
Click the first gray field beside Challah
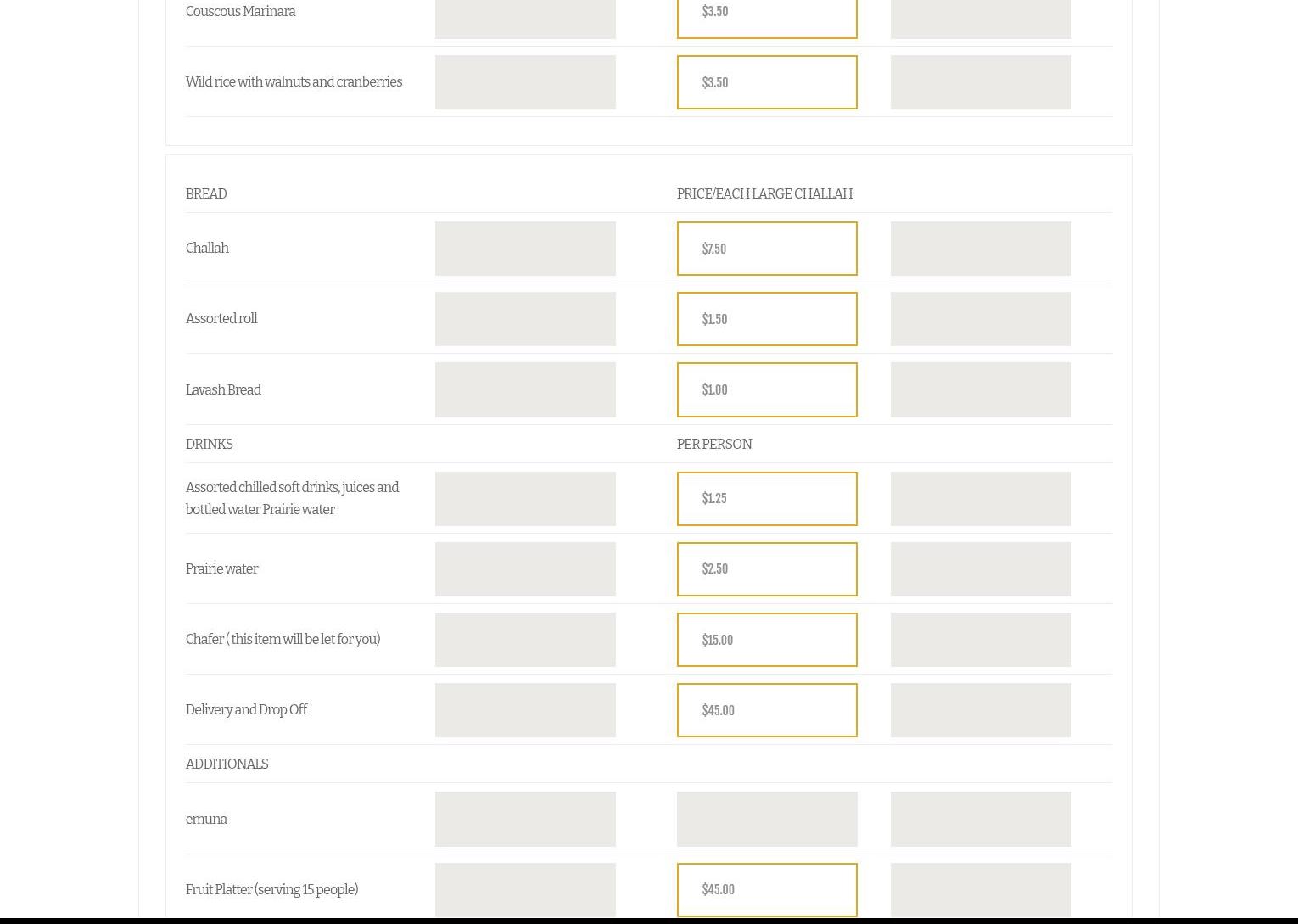click(525, 249)
